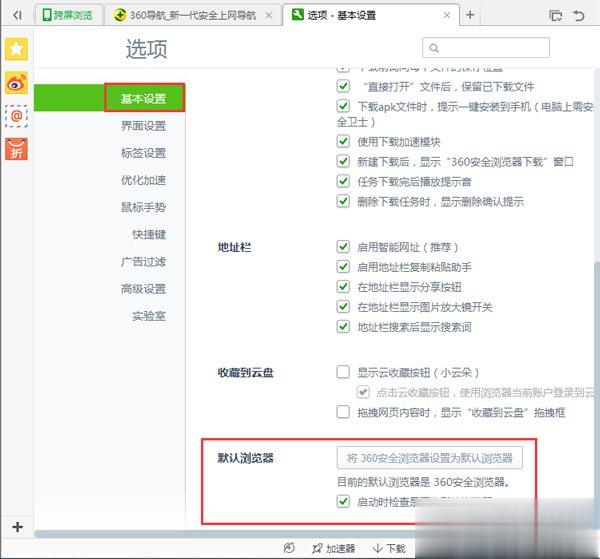The width and height of the screenshot is (600, 559).
Task: Toggle 地址栏搜索后显示搜索词 checkbox
Action: (x=343, y=326)
